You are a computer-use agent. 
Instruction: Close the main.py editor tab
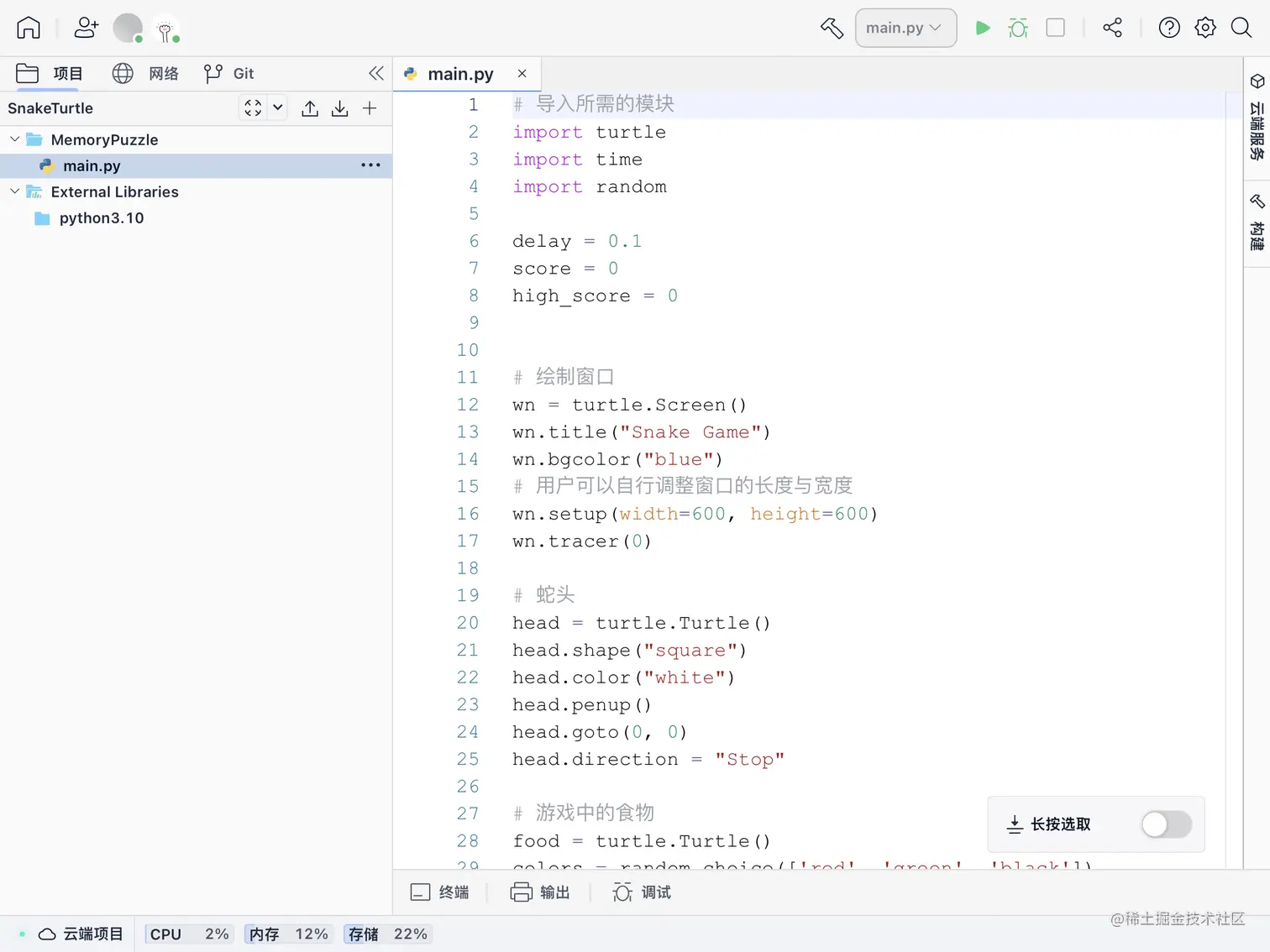pos(522,74)
